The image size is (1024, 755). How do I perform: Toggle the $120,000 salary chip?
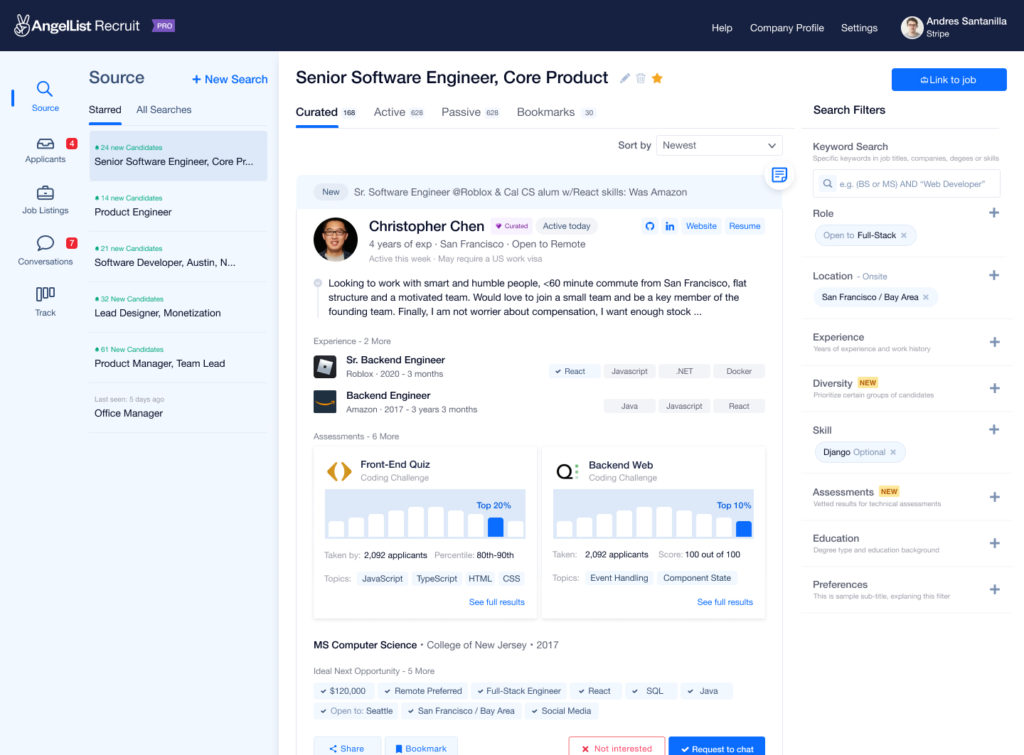tap(342, 691)
